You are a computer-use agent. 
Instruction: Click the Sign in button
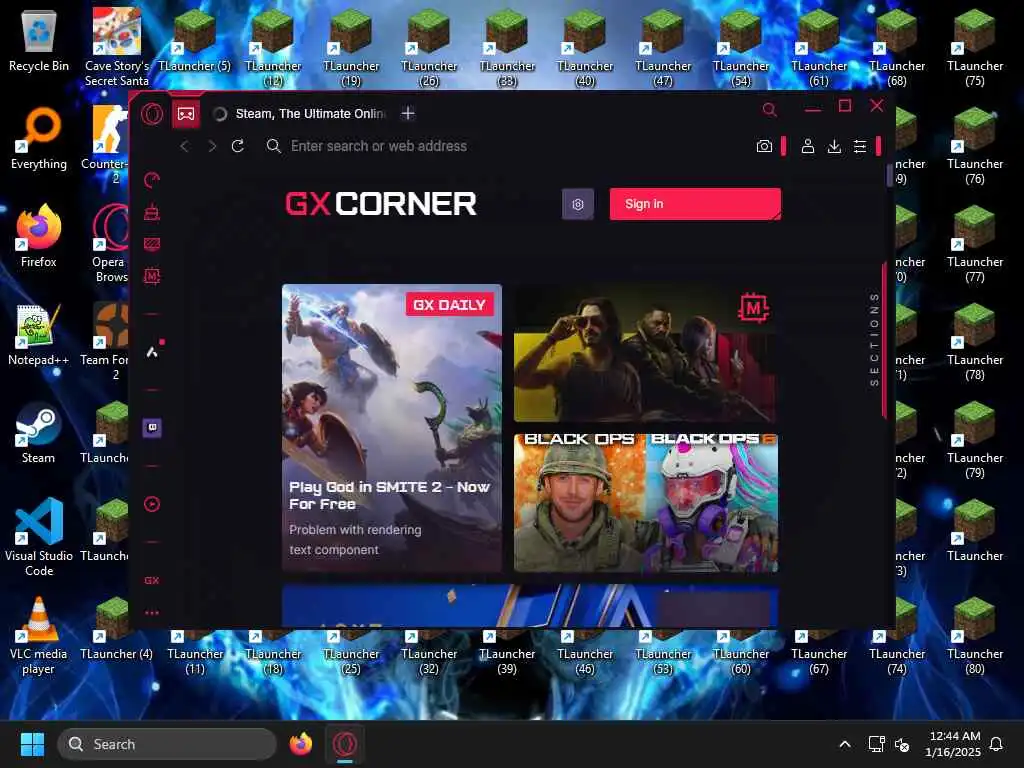point(695,204)
